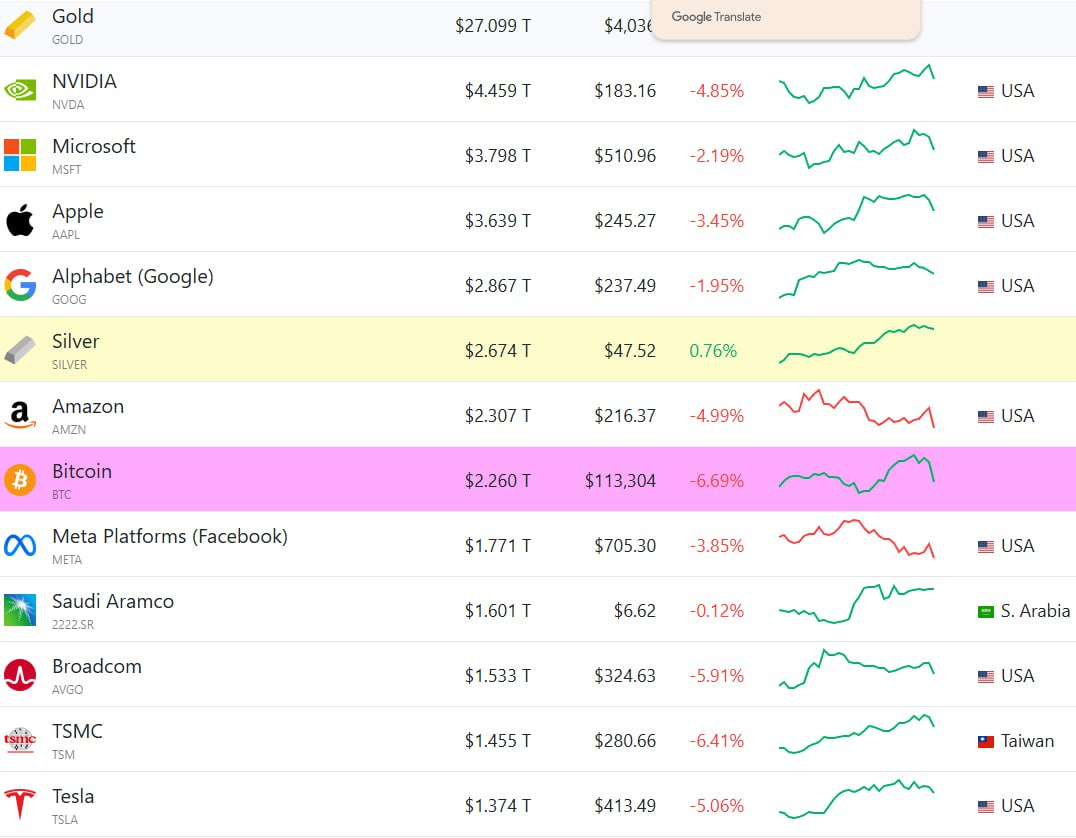
Task: Click the NVIDIA logo icon
Action: (20, 90)
